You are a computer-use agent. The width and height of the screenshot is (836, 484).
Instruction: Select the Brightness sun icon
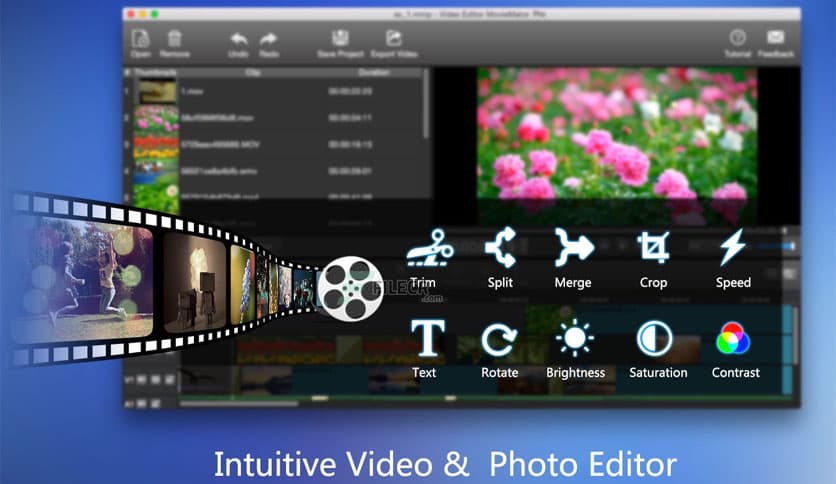point(574,338)
